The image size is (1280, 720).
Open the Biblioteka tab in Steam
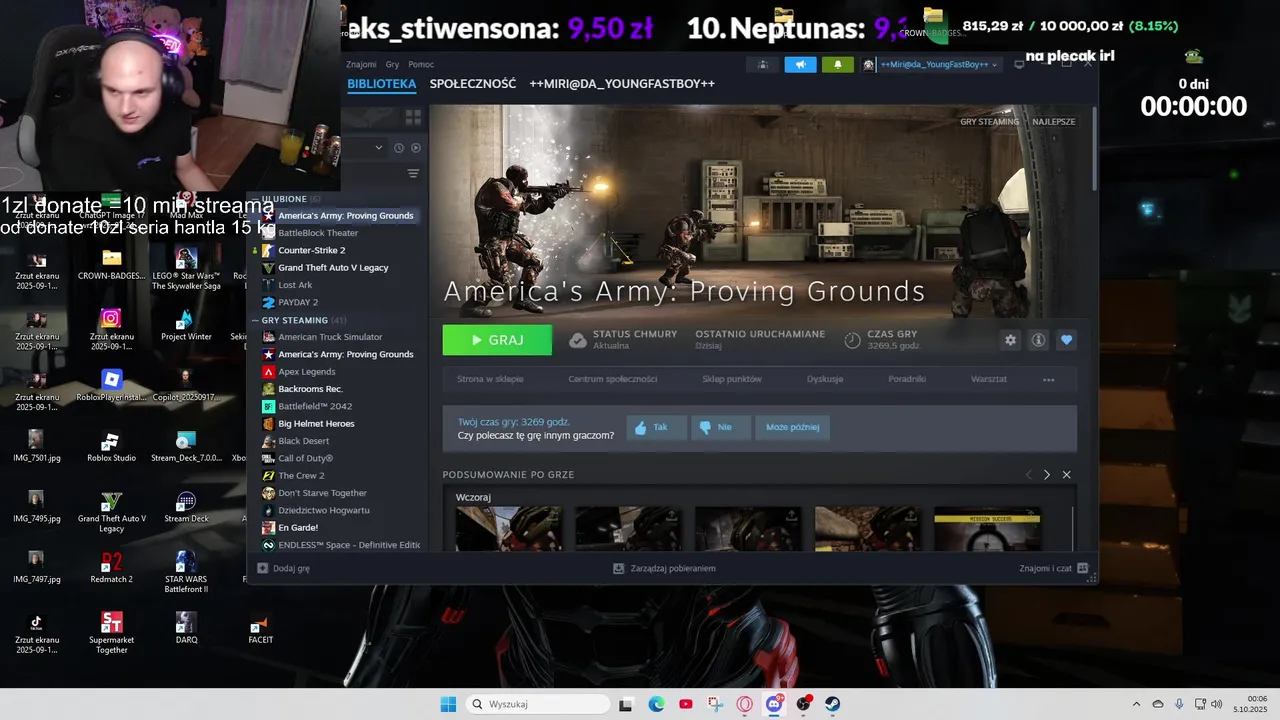pos(381,84)
